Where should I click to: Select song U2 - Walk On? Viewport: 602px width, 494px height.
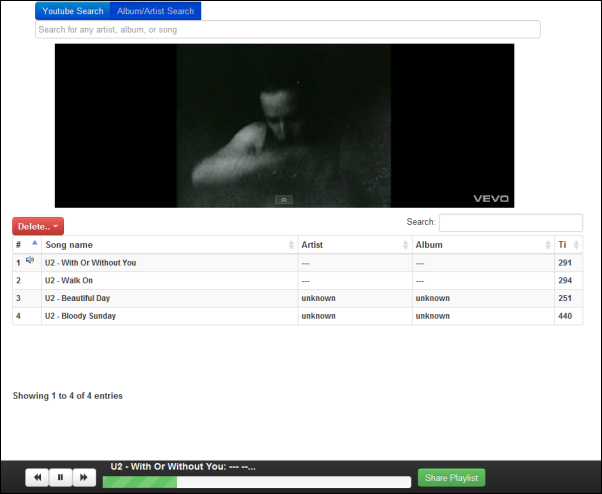pyautogui.click(x=69, y=281)
